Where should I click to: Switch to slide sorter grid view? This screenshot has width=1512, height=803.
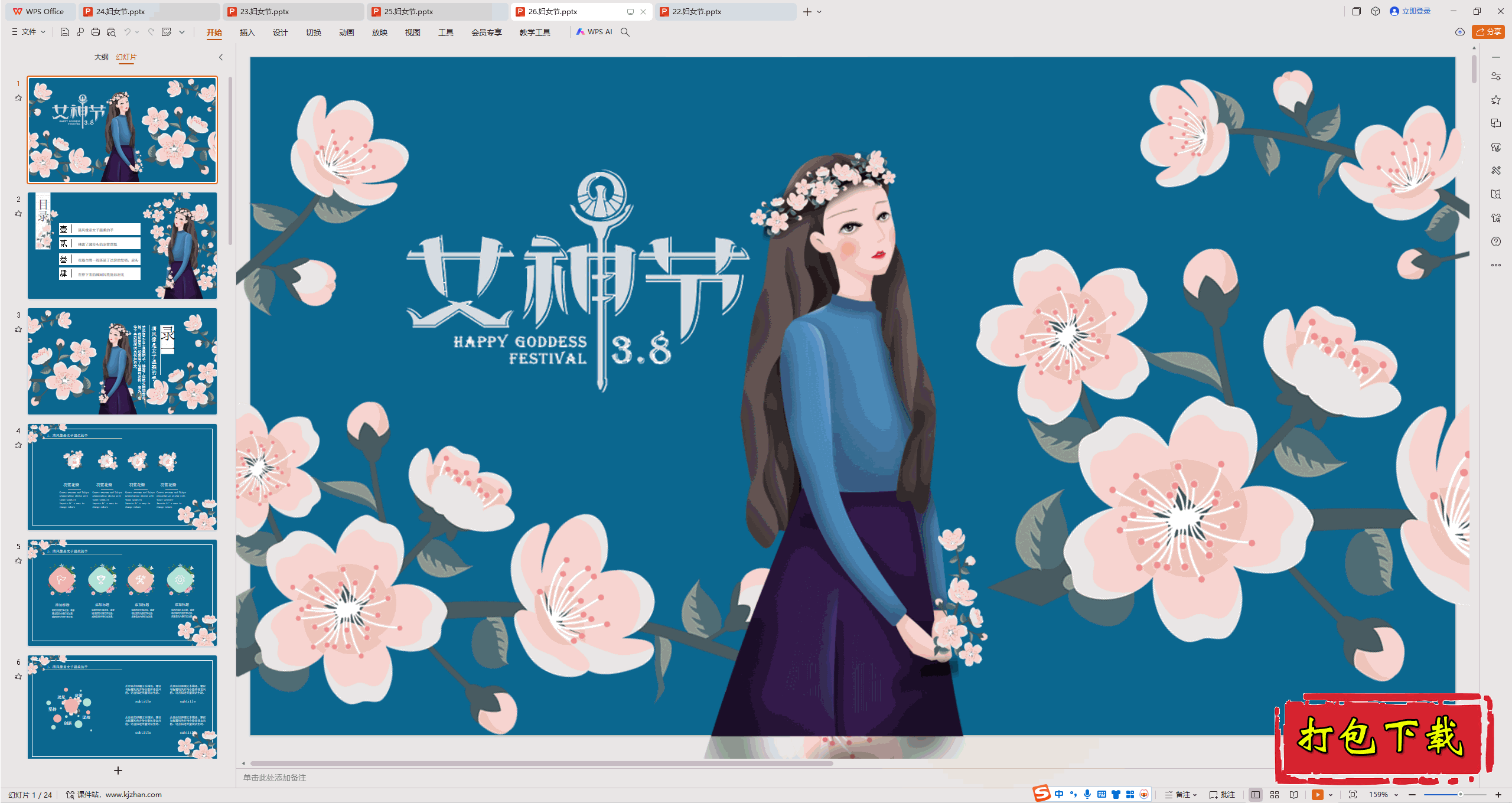pyautogui.click(x=1275, y=795)
